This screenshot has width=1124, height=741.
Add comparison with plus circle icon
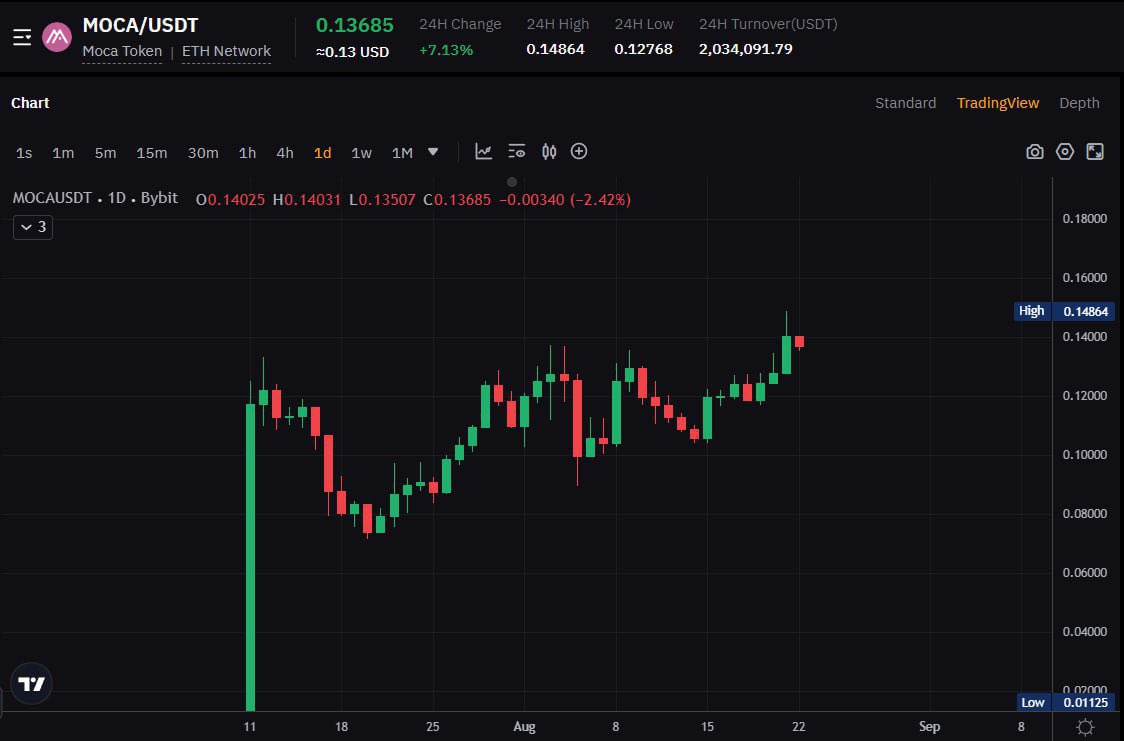[x=579, y=151]
